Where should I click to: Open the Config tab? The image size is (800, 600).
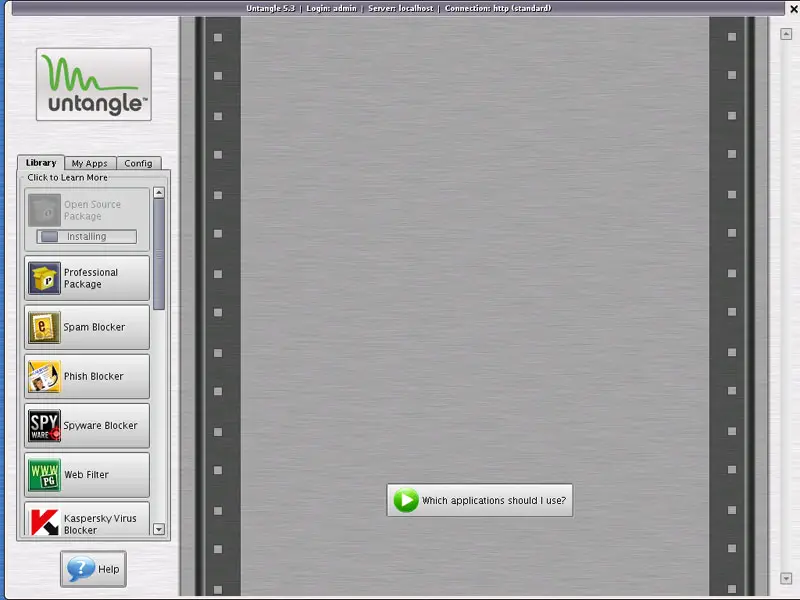point(138,163)
